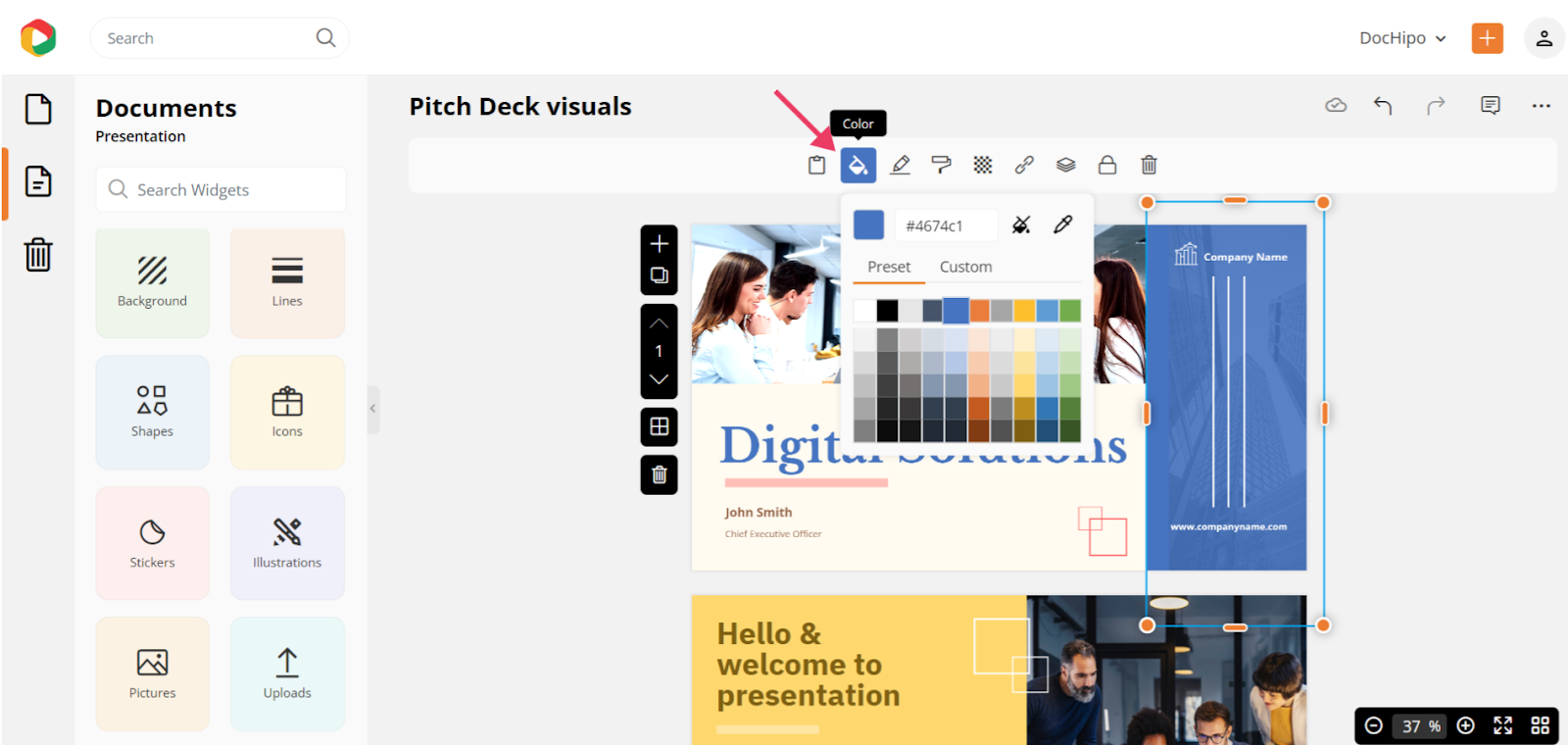Click the paste clipboard icon in toolbar
The image size is (1568, 745).
point(816,166)
